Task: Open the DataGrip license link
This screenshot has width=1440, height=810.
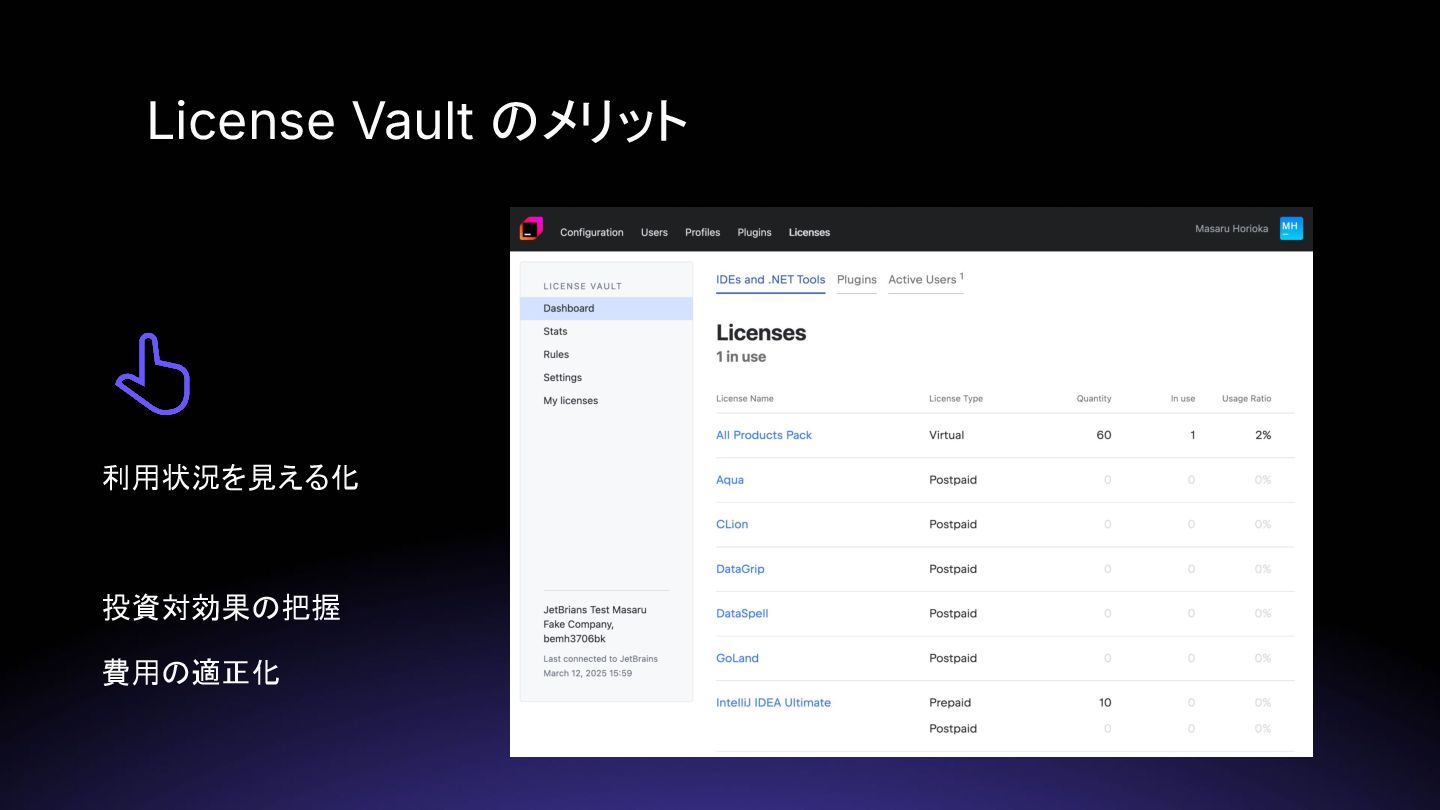Action: click(740, 569)
